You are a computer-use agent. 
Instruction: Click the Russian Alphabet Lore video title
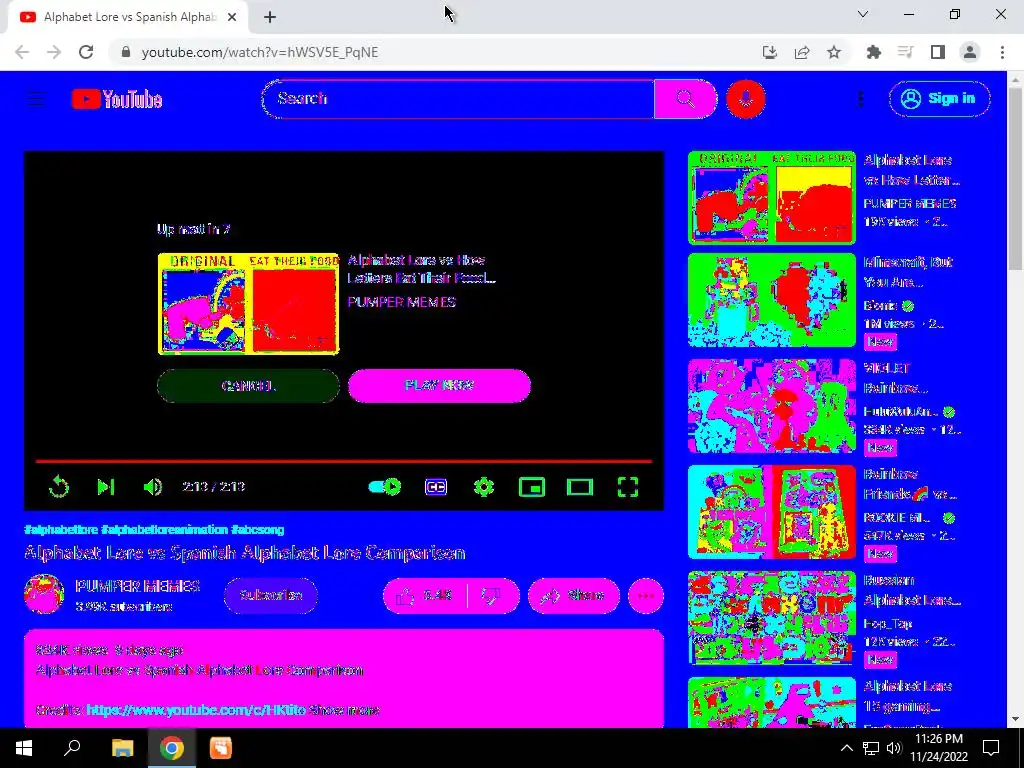coord(912,590)
